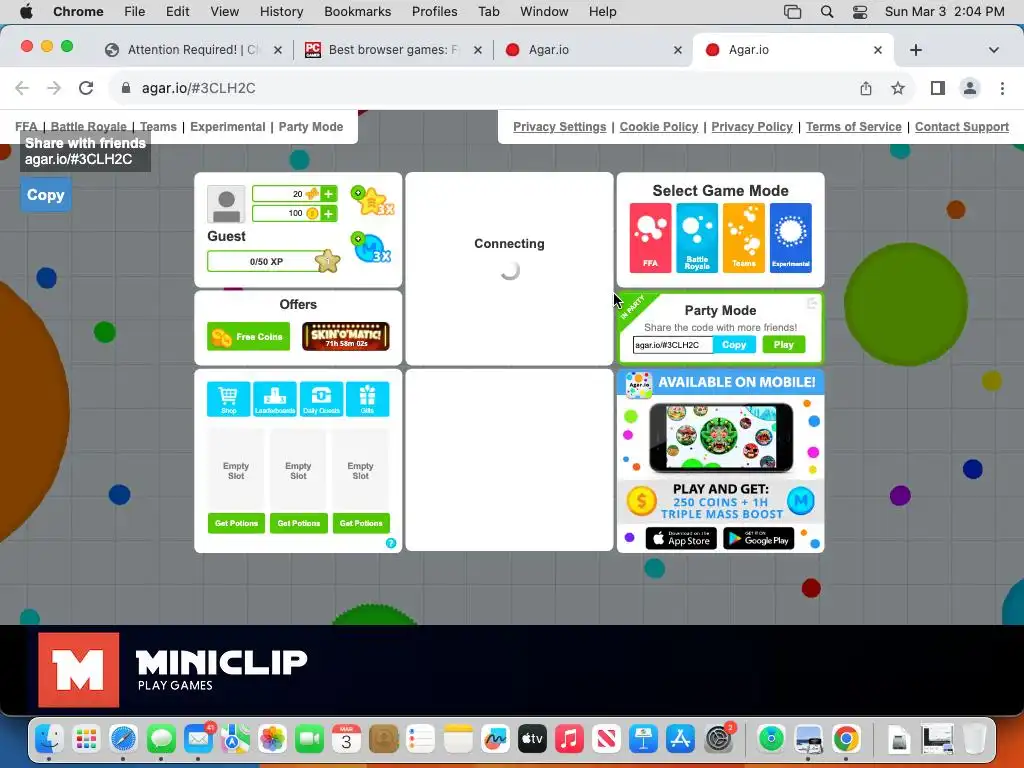Click the party code input field
The height and width of the screenshot is (768, 1024).
(673, 345)
